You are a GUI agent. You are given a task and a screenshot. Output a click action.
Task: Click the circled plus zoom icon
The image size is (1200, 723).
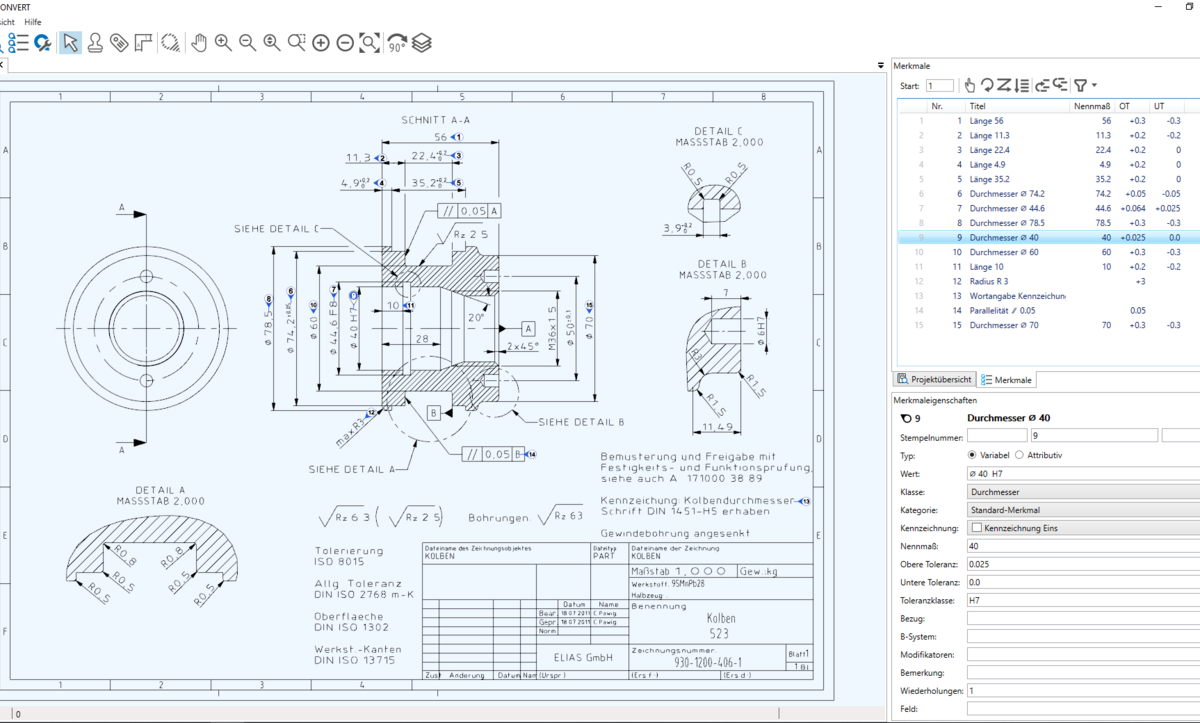(320, 43)
